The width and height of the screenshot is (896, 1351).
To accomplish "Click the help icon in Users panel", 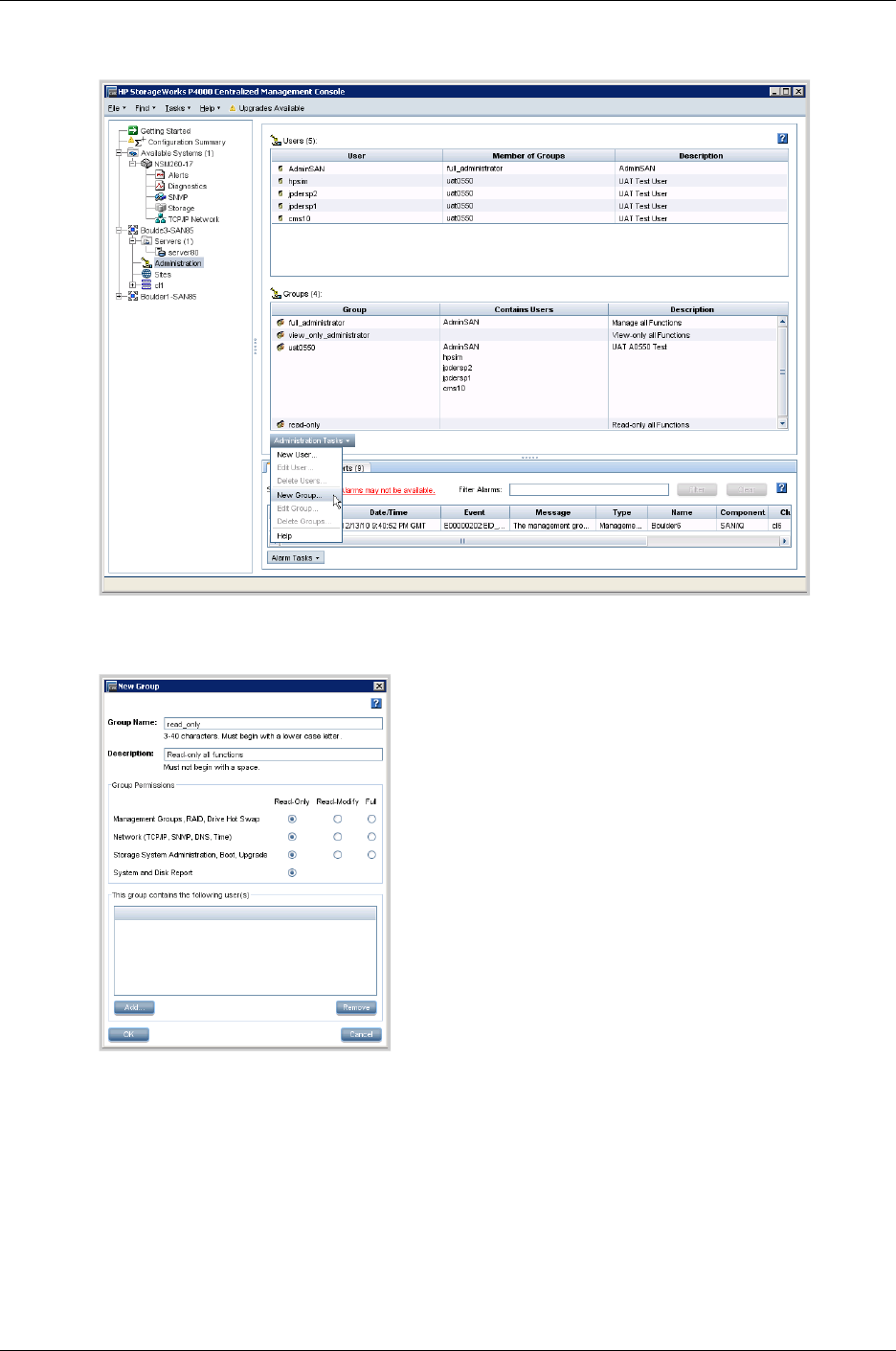I will [x=782, y=139].
